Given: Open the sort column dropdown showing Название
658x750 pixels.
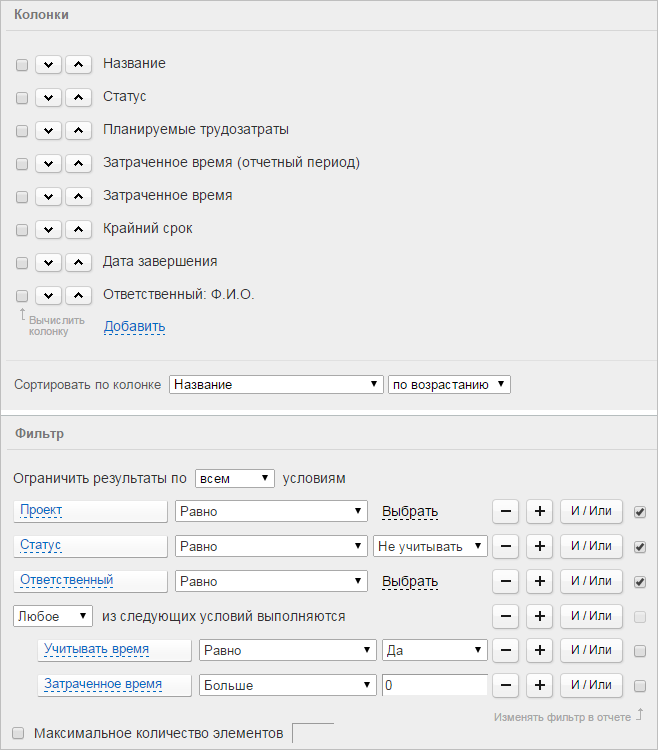Looking at the screenshot, I should 276,385.
